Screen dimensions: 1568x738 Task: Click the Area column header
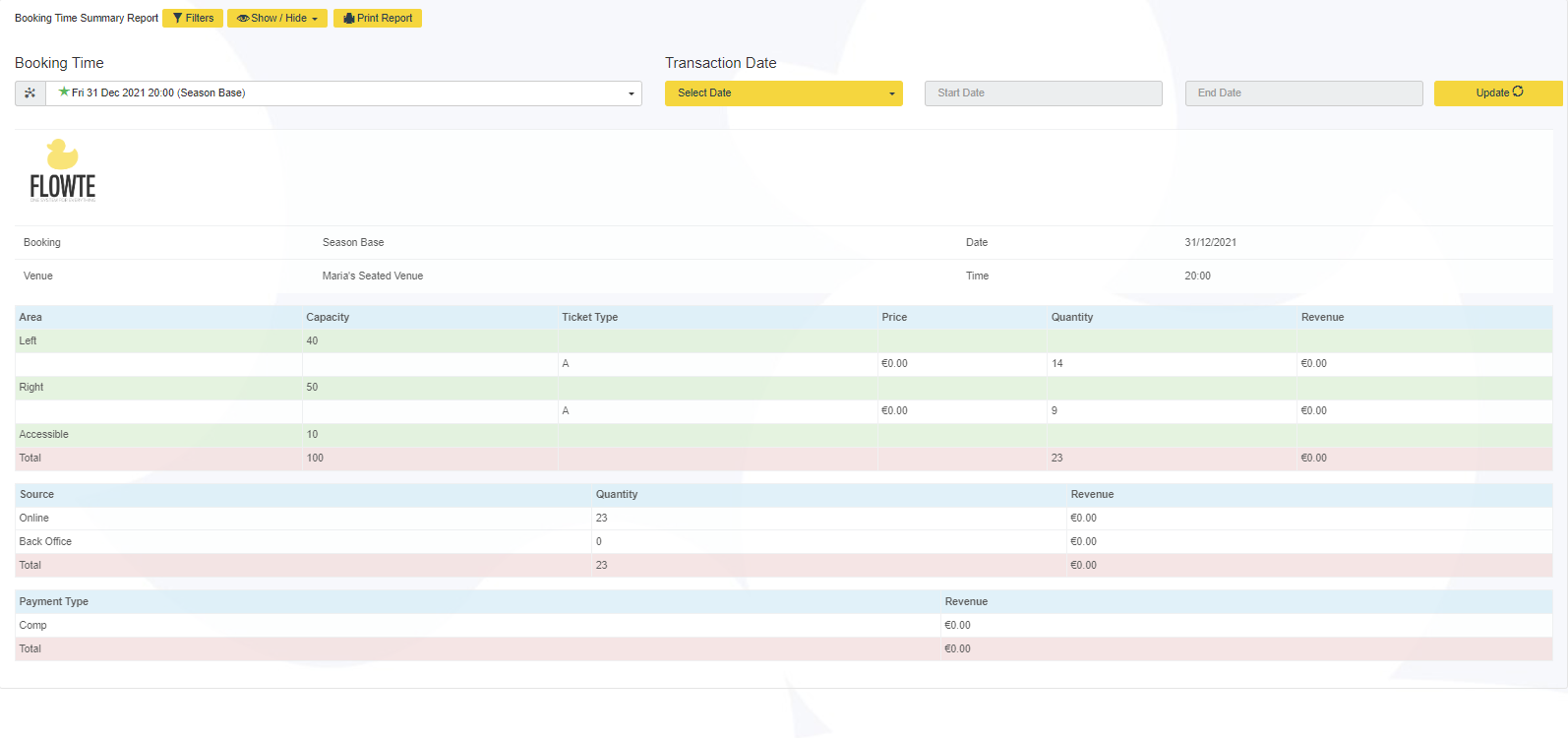pos(30,317)
